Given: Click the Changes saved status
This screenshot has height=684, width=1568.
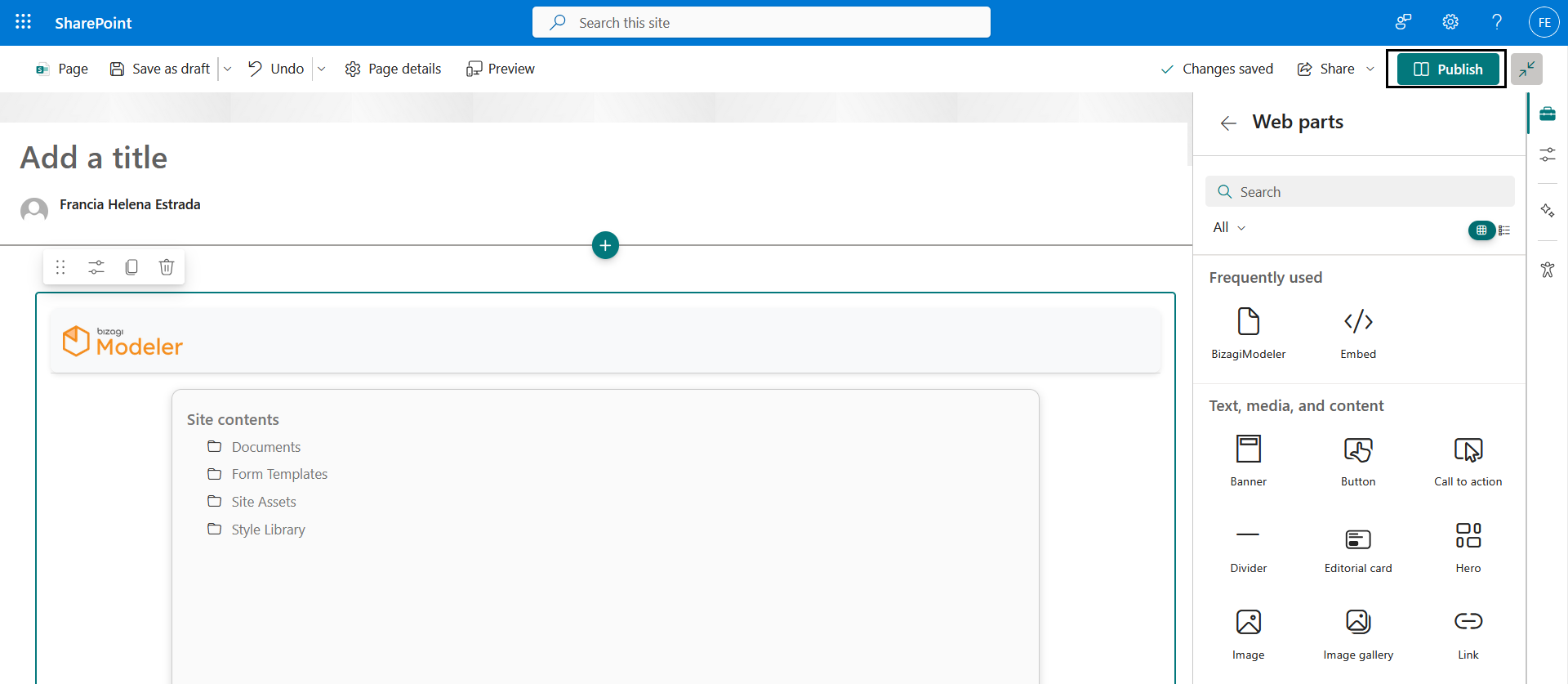Looking at the screenshot, I should click(x=1217, y=69).
